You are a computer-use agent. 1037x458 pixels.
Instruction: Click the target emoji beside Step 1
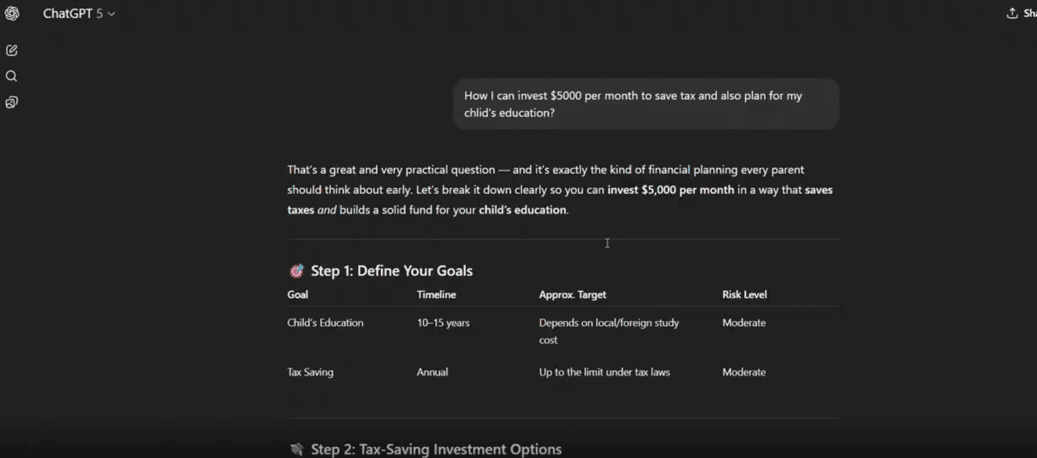296,271
